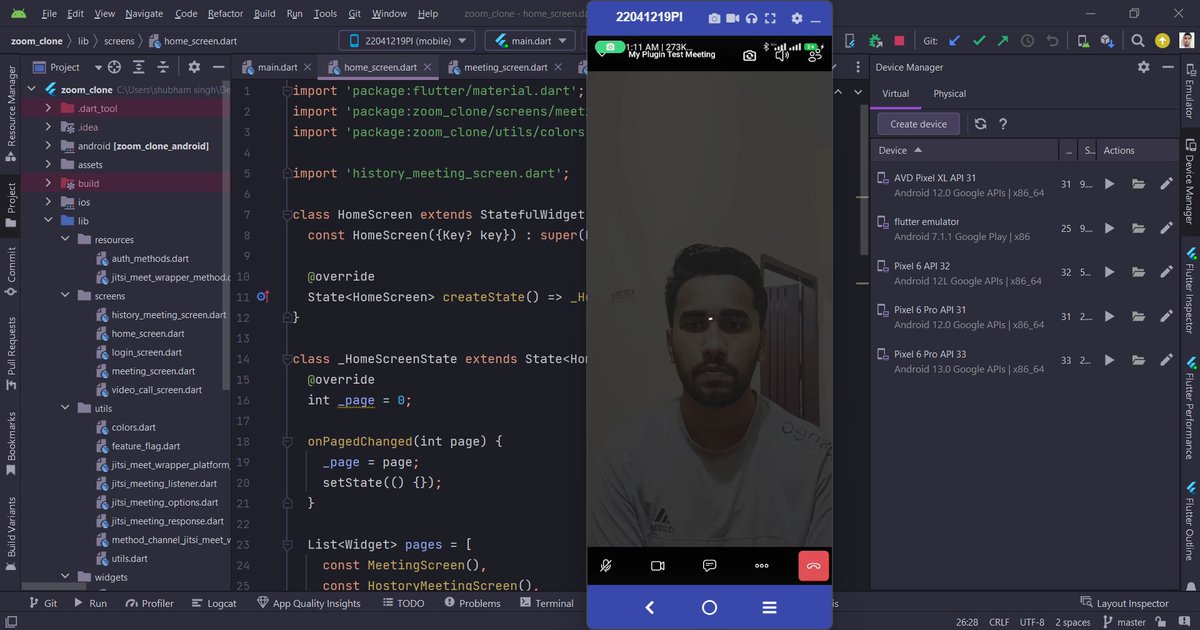Image resolution: width=1200 pixels, height=630 pixels.
Task: Open Device Manager panel settings gear
Action: [1144, 67]
